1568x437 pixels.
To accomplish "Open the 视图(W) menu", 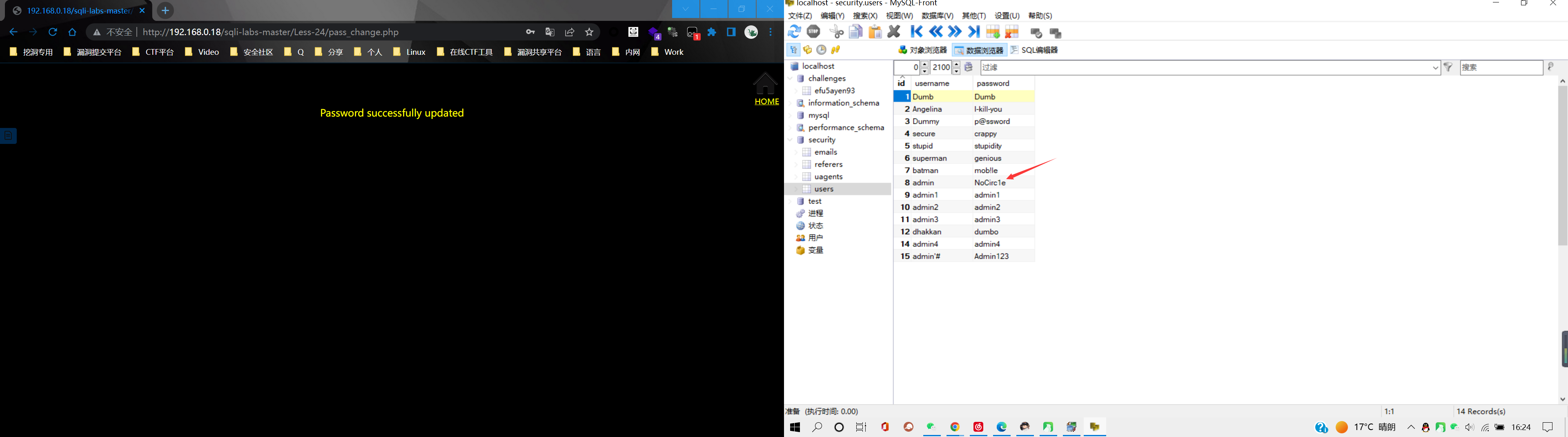I will point(899,16).
